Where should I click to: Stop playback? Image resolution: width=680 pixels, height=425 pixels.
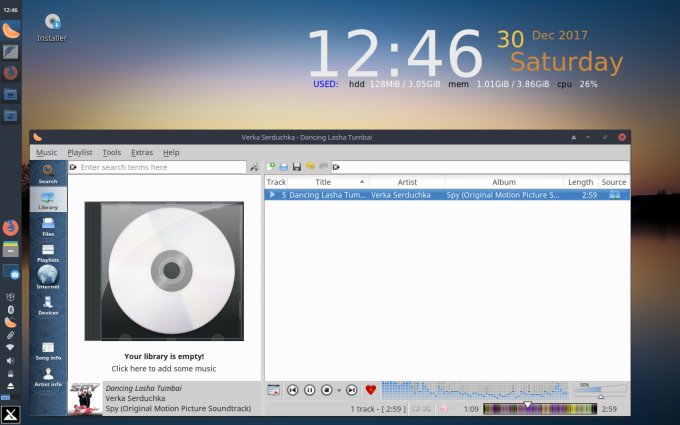coord(327,390)
